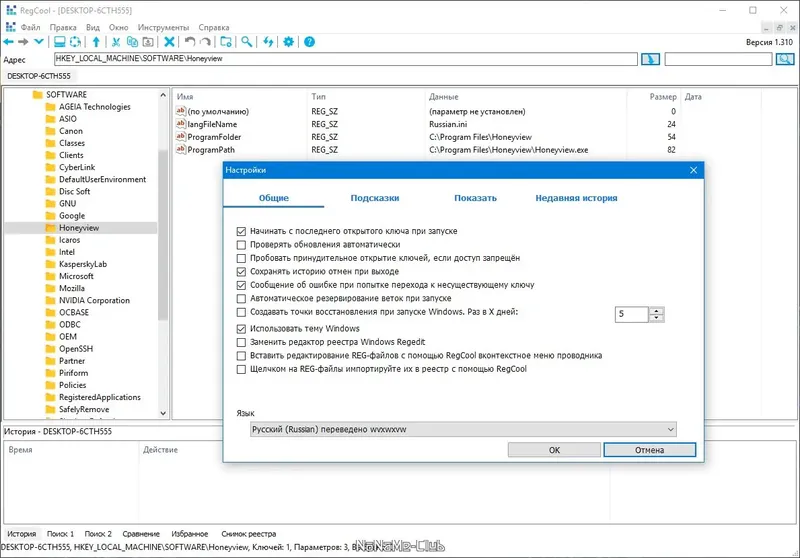The image size is (800, 558).
Task: Switch to the Подсказки tab
Action: 374,198
